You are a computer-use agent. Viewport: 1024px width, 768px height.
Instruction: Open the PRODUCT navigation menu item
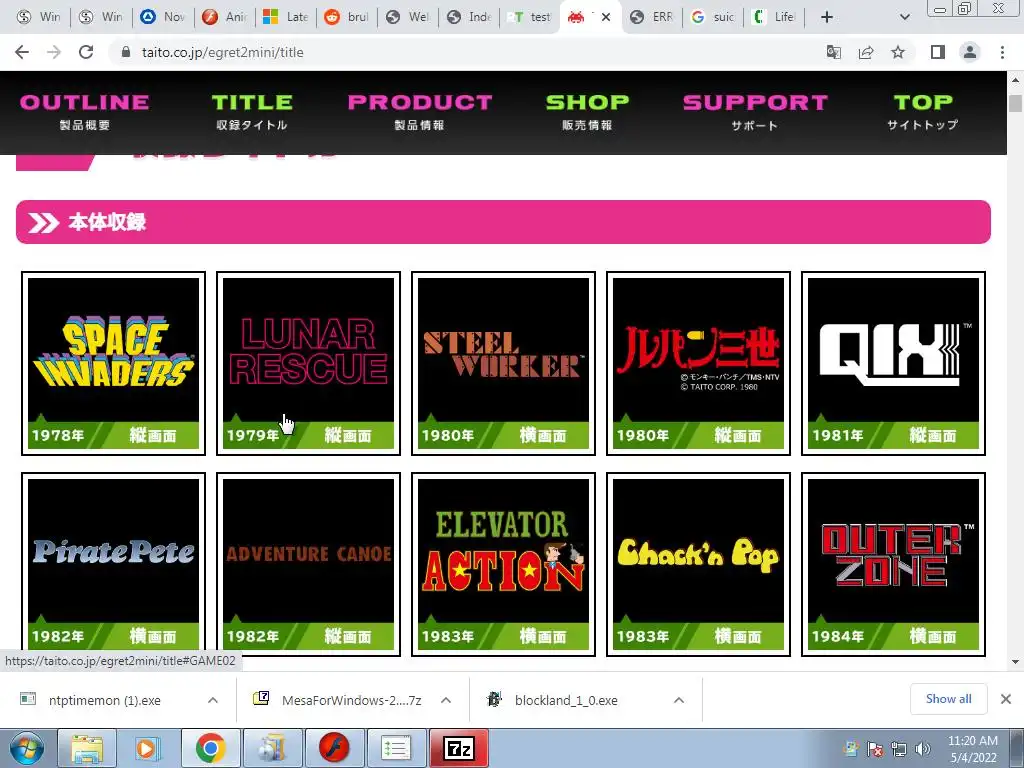420,112
